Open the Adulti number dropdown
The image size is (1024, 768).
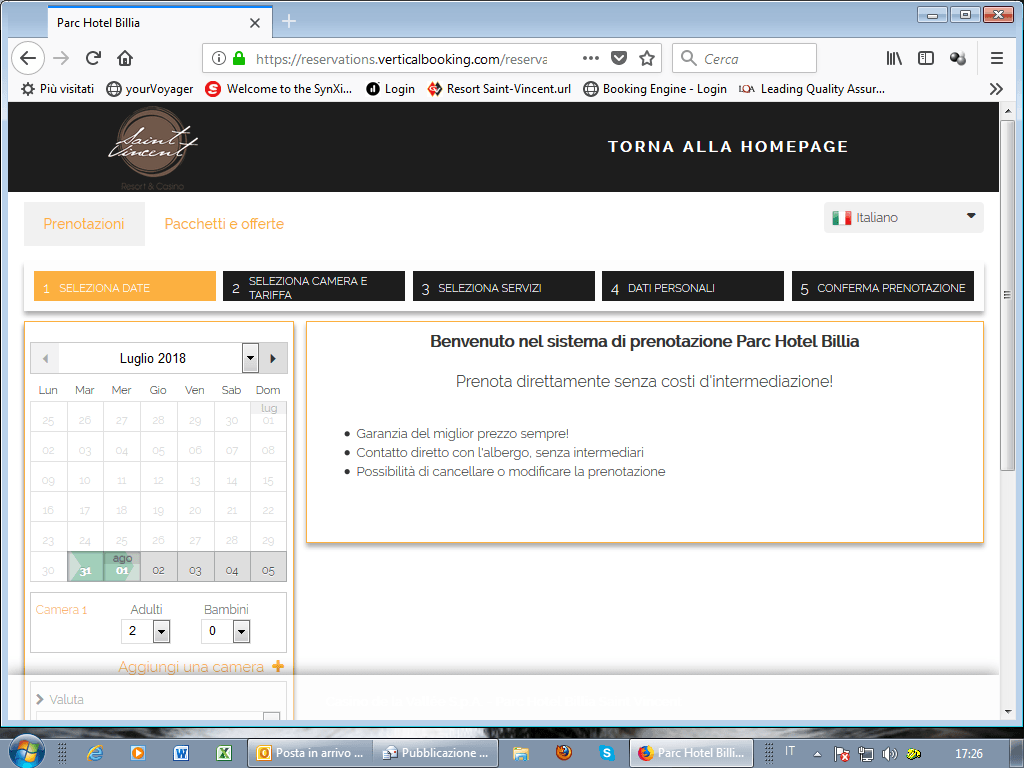coord(161,631)
